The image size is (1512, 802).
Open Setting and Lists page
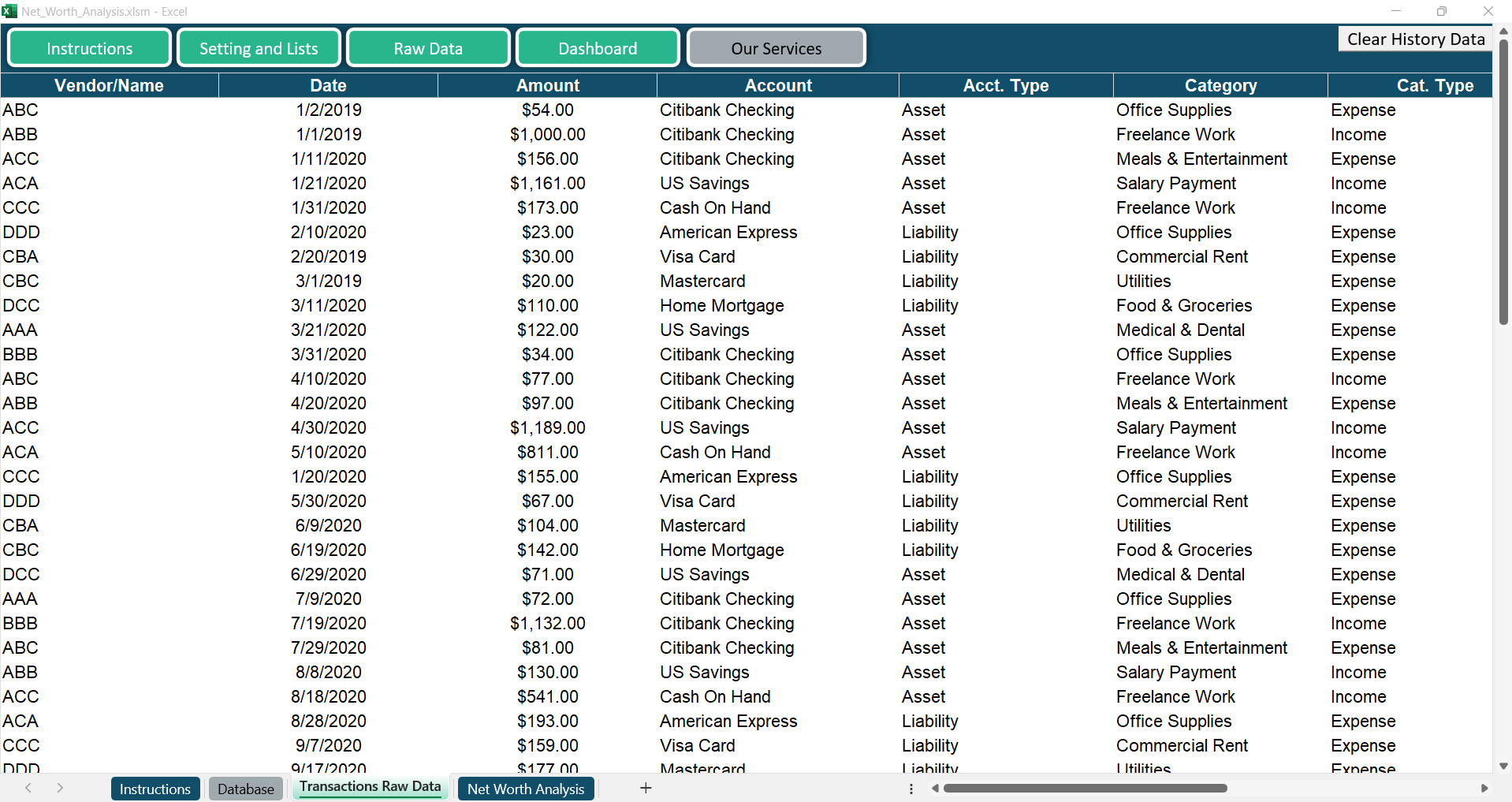click(x=259, y=49)
